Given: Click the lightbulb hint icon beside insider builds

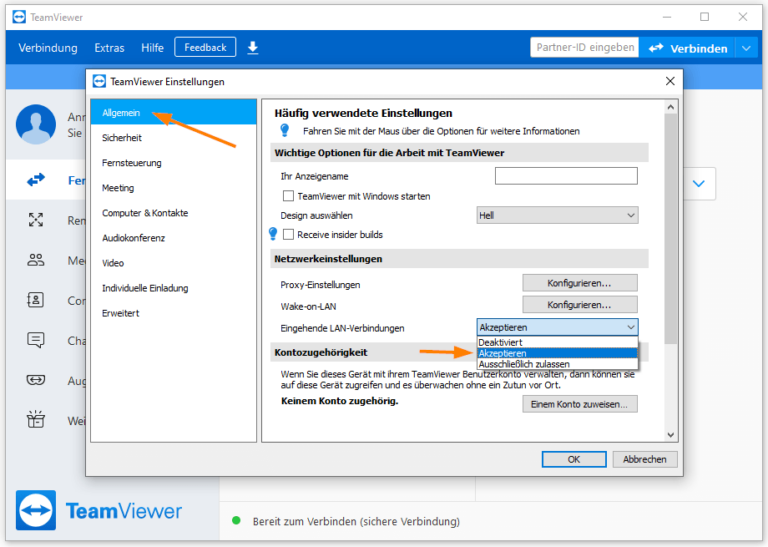Looking at the screenshot, I should click(273, 234).
